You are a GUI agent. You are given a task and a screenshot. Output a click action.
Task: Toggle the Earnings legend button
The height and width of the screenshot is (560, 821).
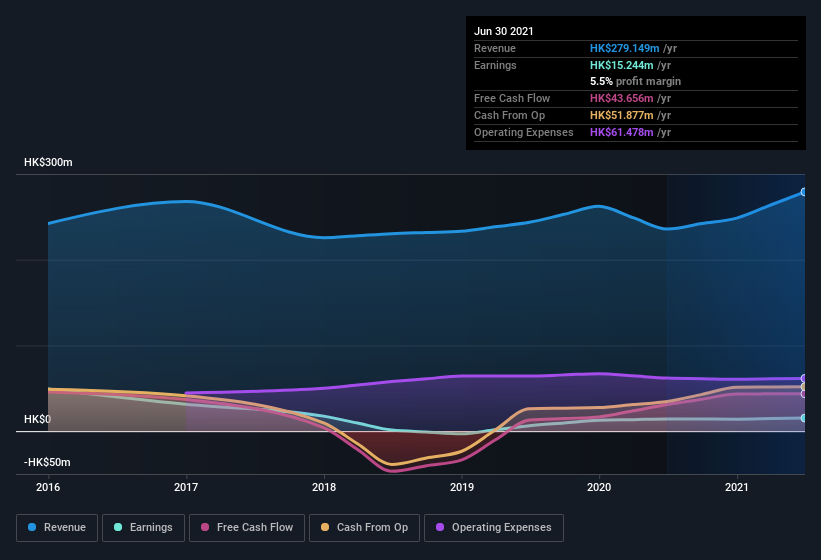143,528
